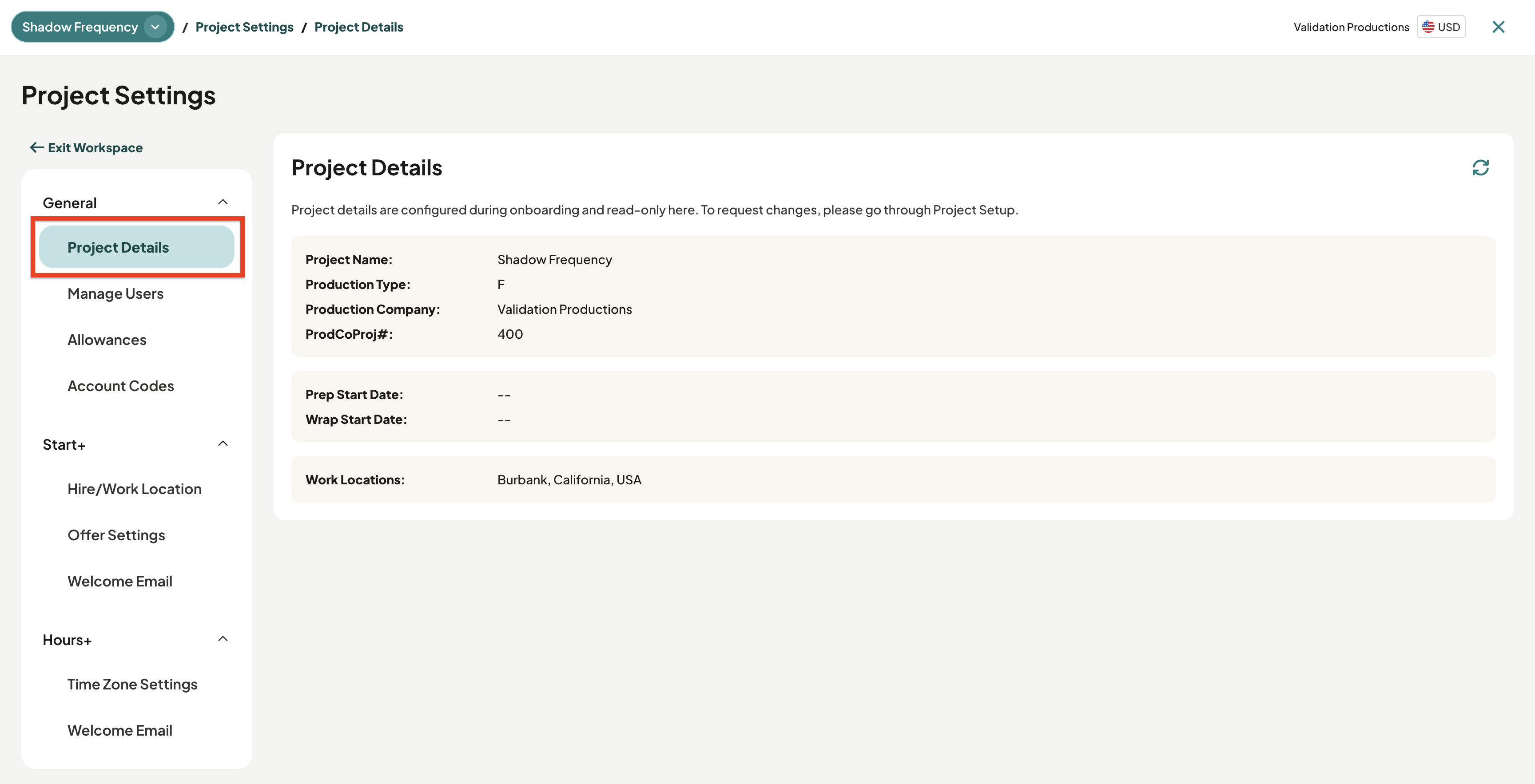Close the settings with the X icon

(x=1498, y=27)
